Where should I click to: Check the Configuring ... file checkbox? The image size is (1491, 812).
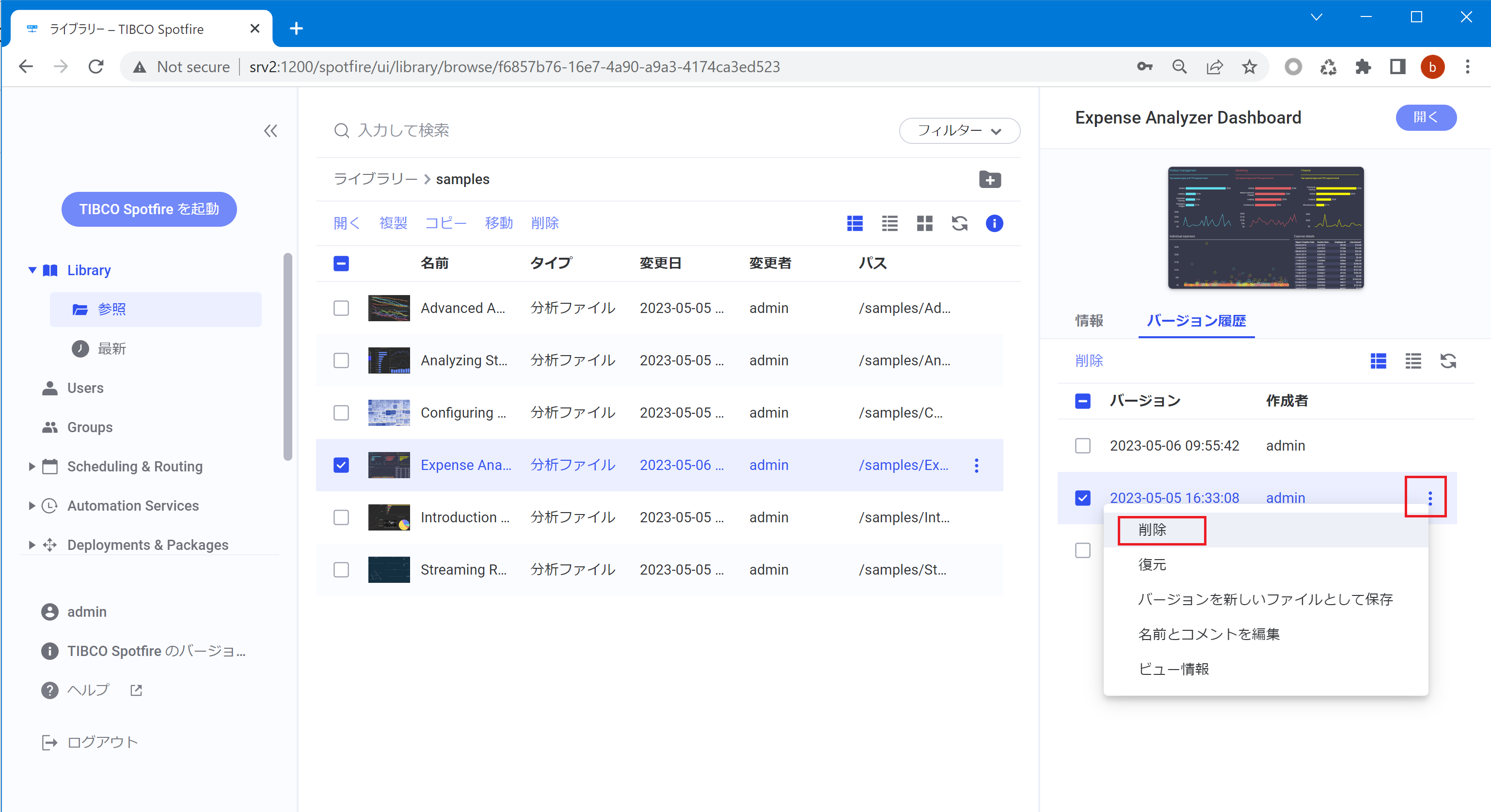pos(342,413)
